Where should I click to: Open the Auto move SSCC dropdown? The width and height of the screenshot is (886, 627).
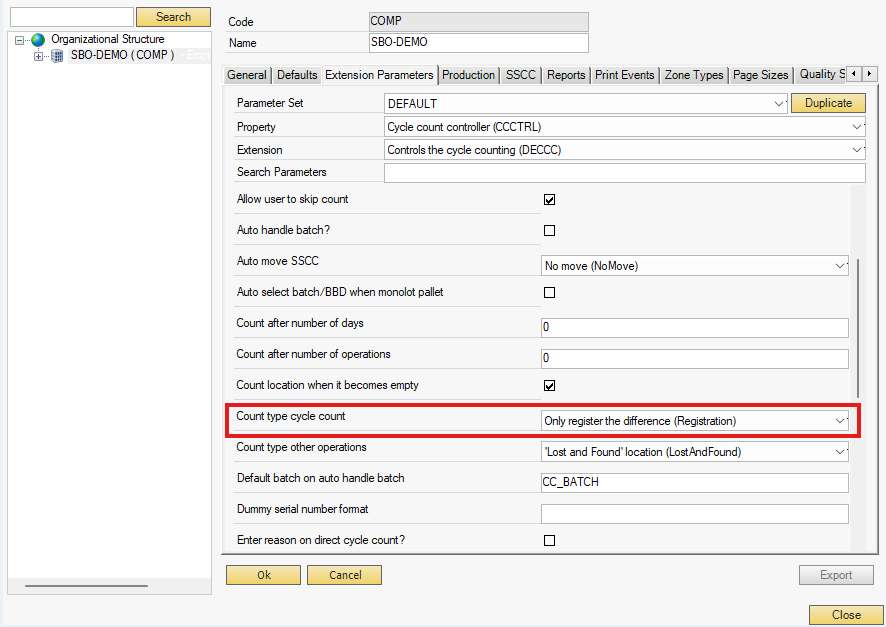(839, 266)
